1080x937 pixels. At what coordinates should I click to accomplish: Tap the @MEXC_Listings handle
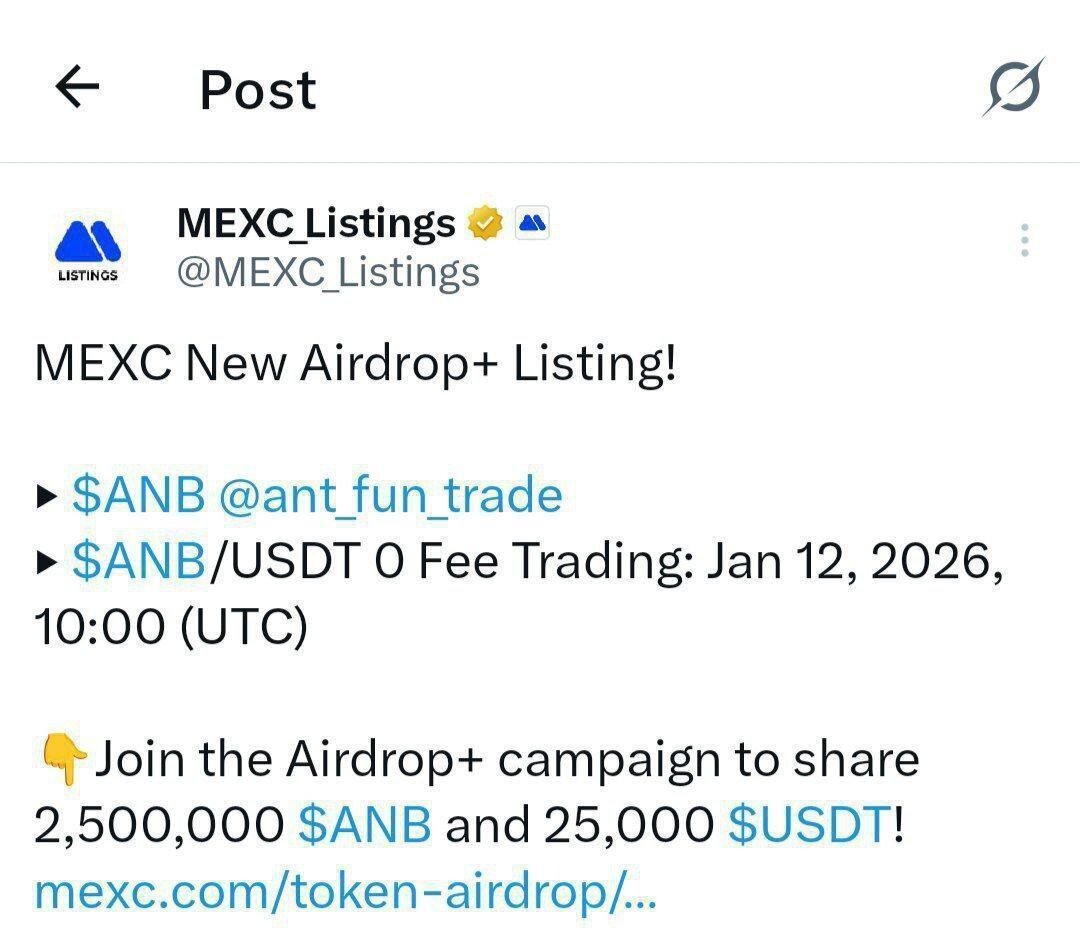pos(328,272)
